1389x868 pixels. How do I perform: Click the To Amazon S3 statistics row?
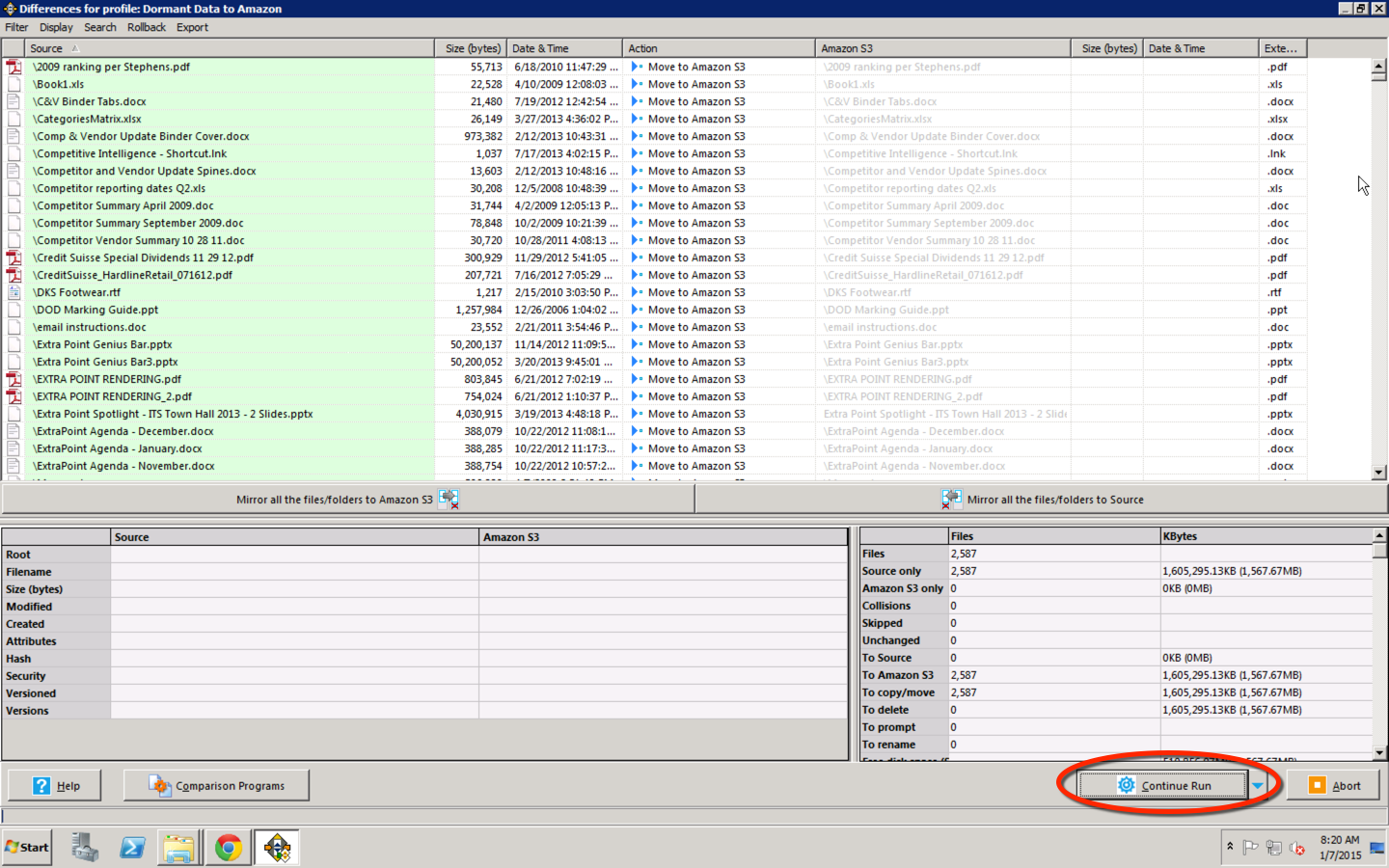coord(1116,675)
